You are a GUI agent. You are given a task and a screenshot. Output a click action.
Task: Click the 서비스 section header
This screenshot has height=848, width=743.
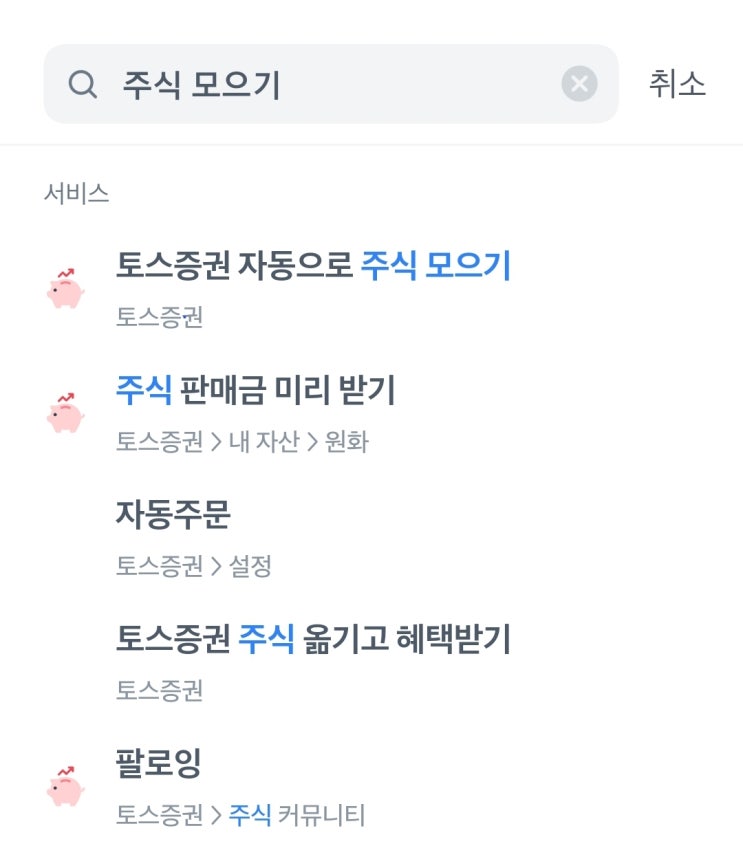[76, 193]
